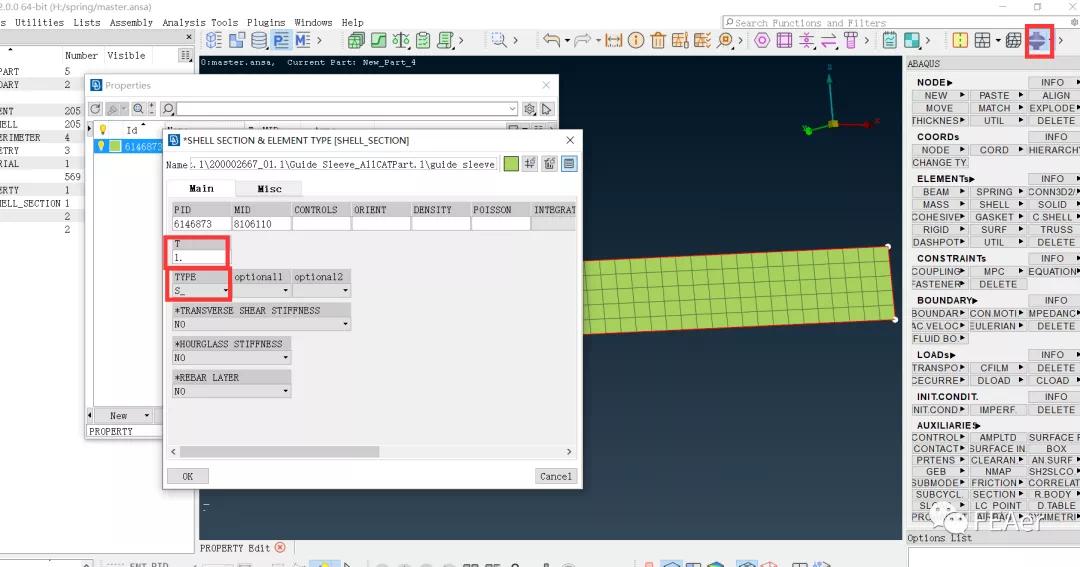The width and height of the screenshot is (1080, 567).
Task: Click the list-view icon right of Name field
Action: (x=569, y=163)
